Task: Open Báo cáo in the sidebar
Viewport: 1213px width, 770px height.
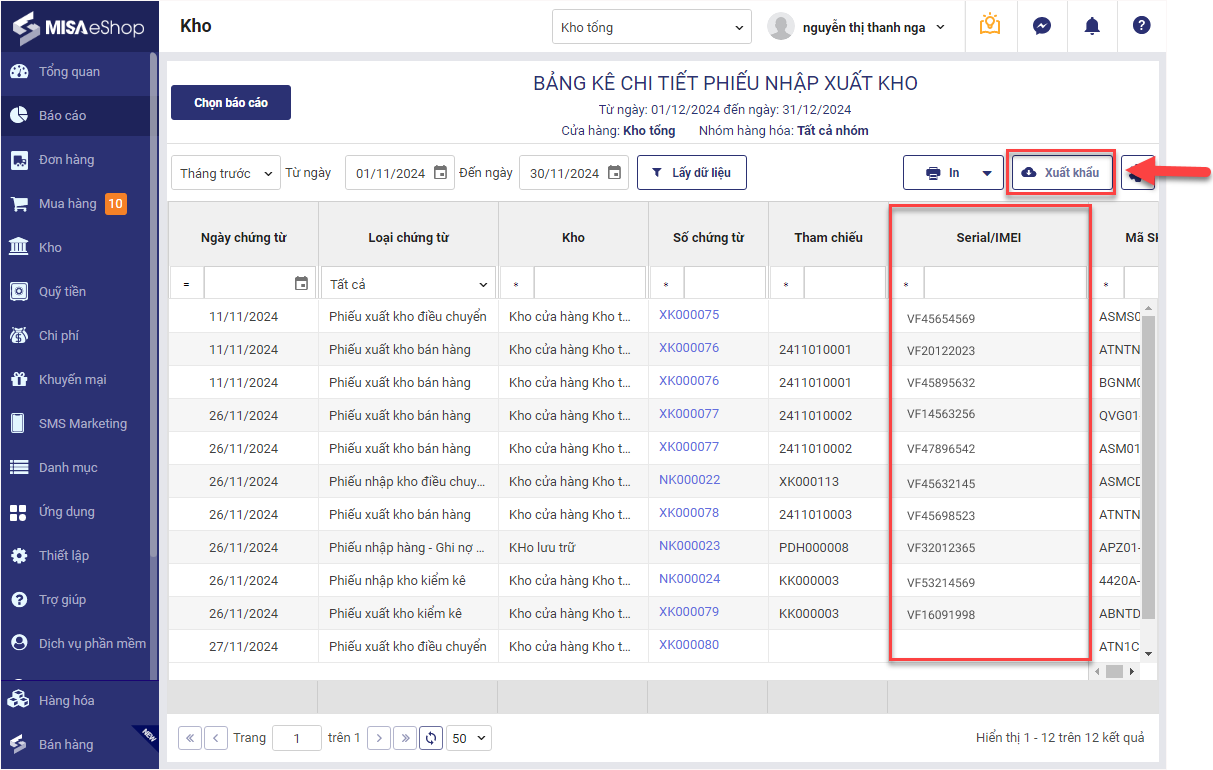Action: pyautogui.click(x=62, y=116)
